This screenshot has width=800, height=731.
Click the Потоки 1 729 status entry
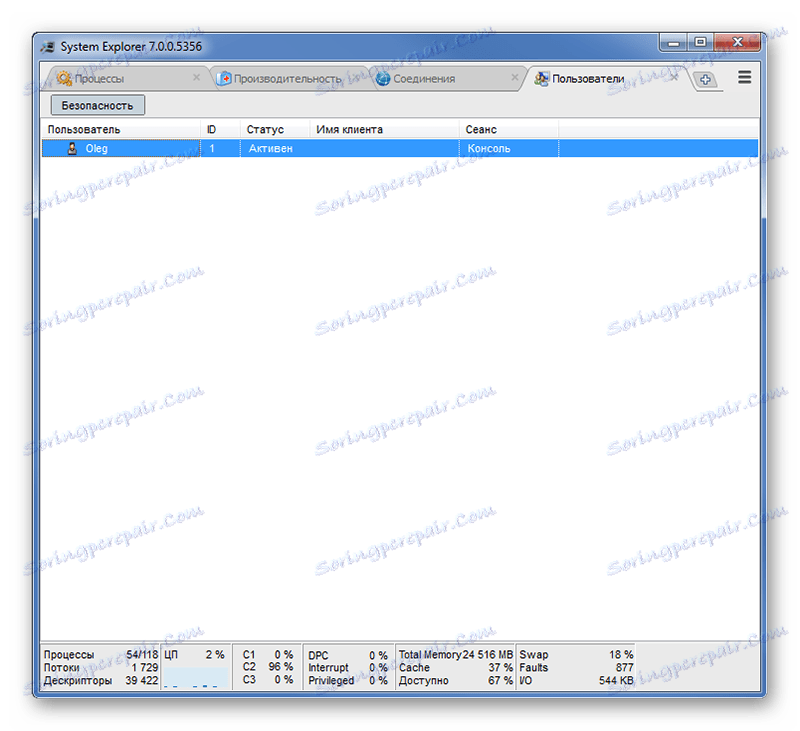[101, 667]
